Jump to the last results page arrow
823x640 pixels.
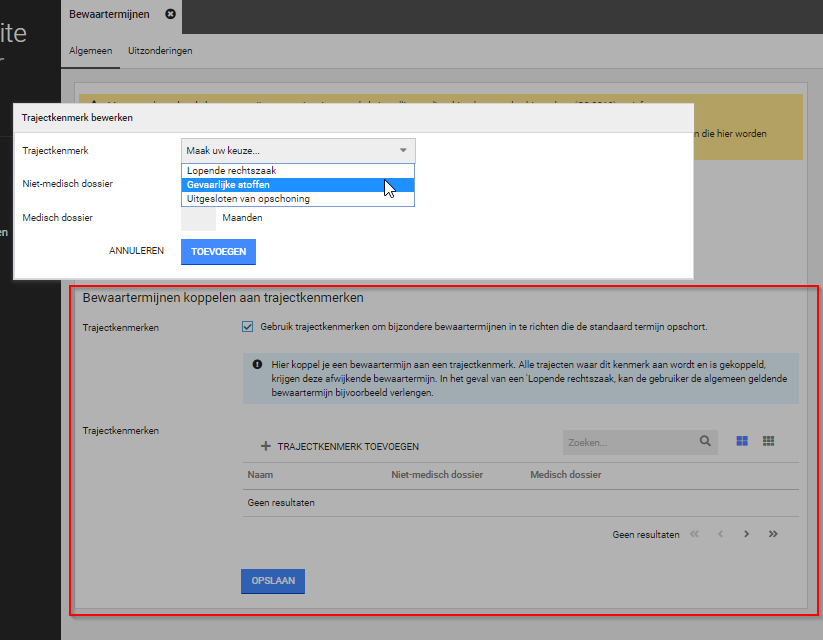(x=773, y=534)
